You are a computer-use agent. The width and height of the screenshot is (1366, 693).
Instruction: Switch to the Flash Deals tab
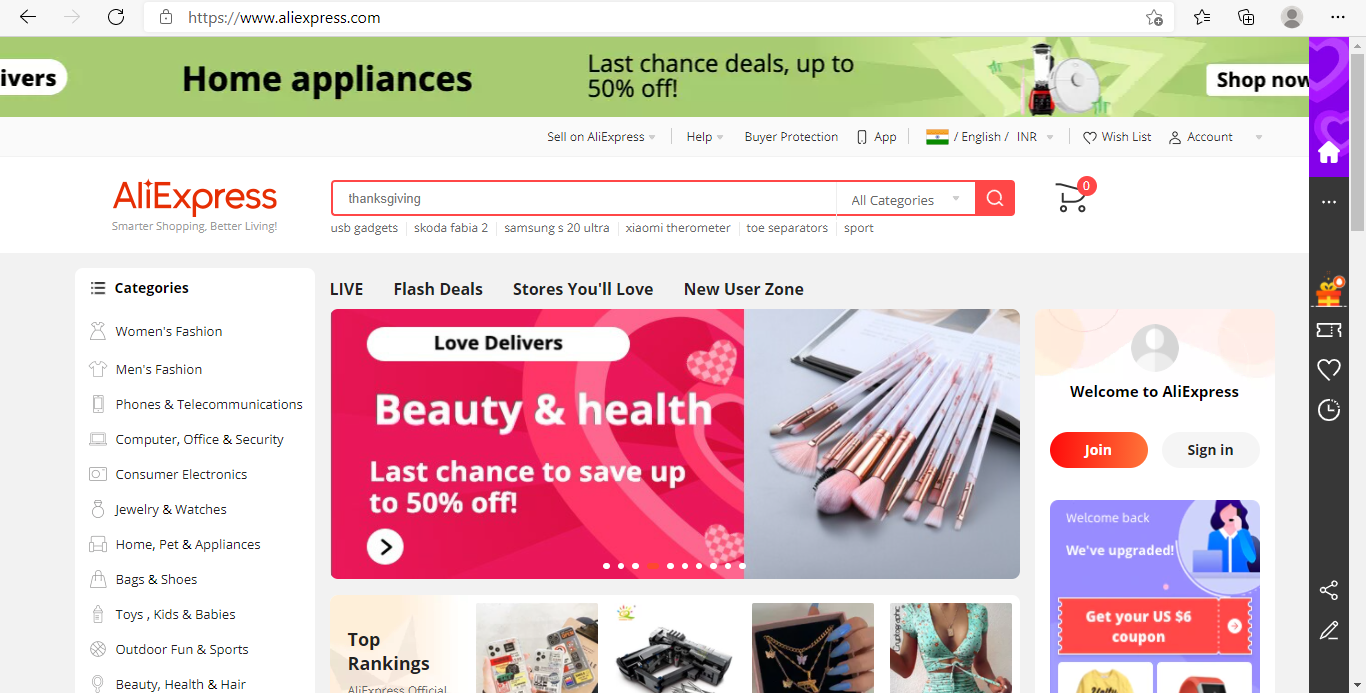[x=438, y=289]
